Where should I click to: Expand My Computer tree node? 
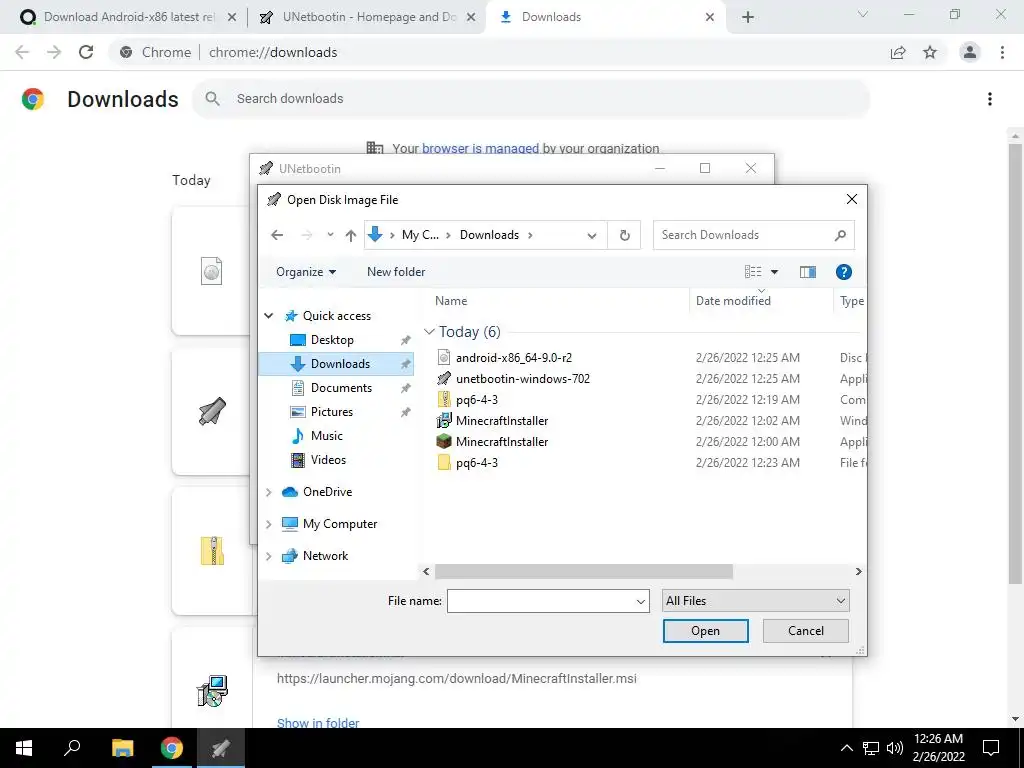(x=268, y=524)
